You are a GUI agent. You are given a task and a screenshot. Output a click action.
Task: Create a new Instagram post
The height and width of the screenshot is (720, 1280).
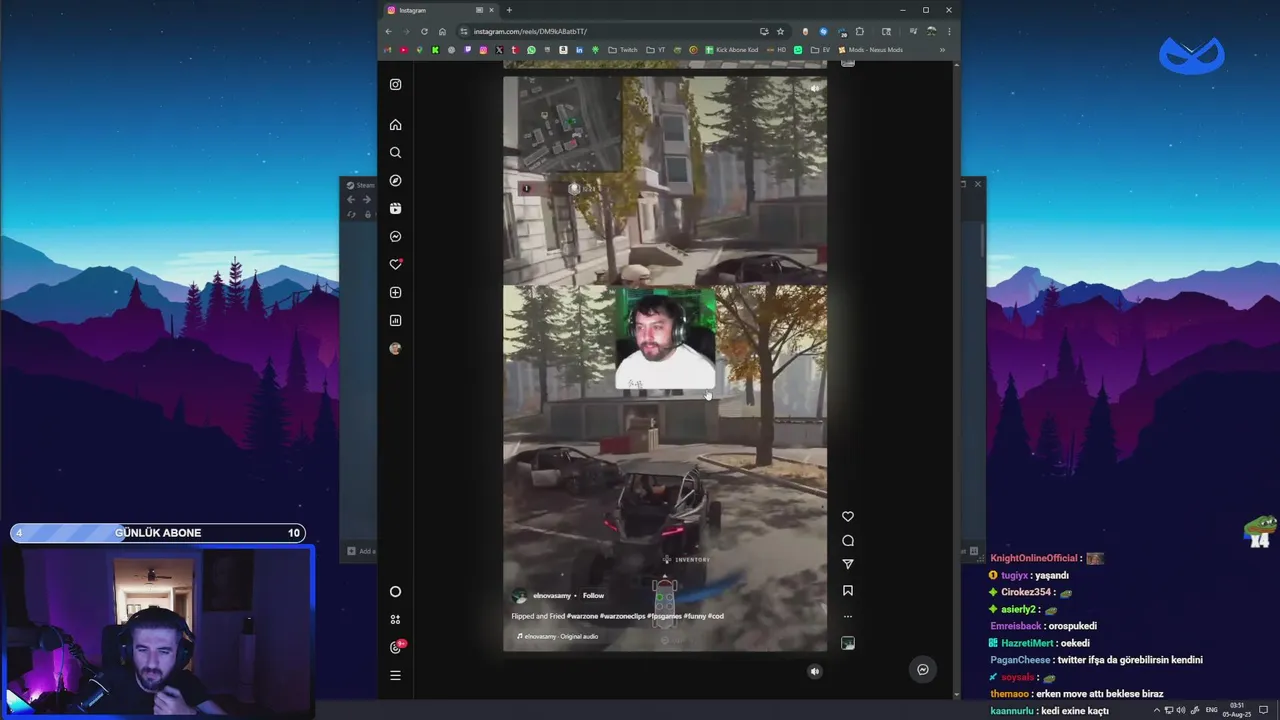pos(395,293)
